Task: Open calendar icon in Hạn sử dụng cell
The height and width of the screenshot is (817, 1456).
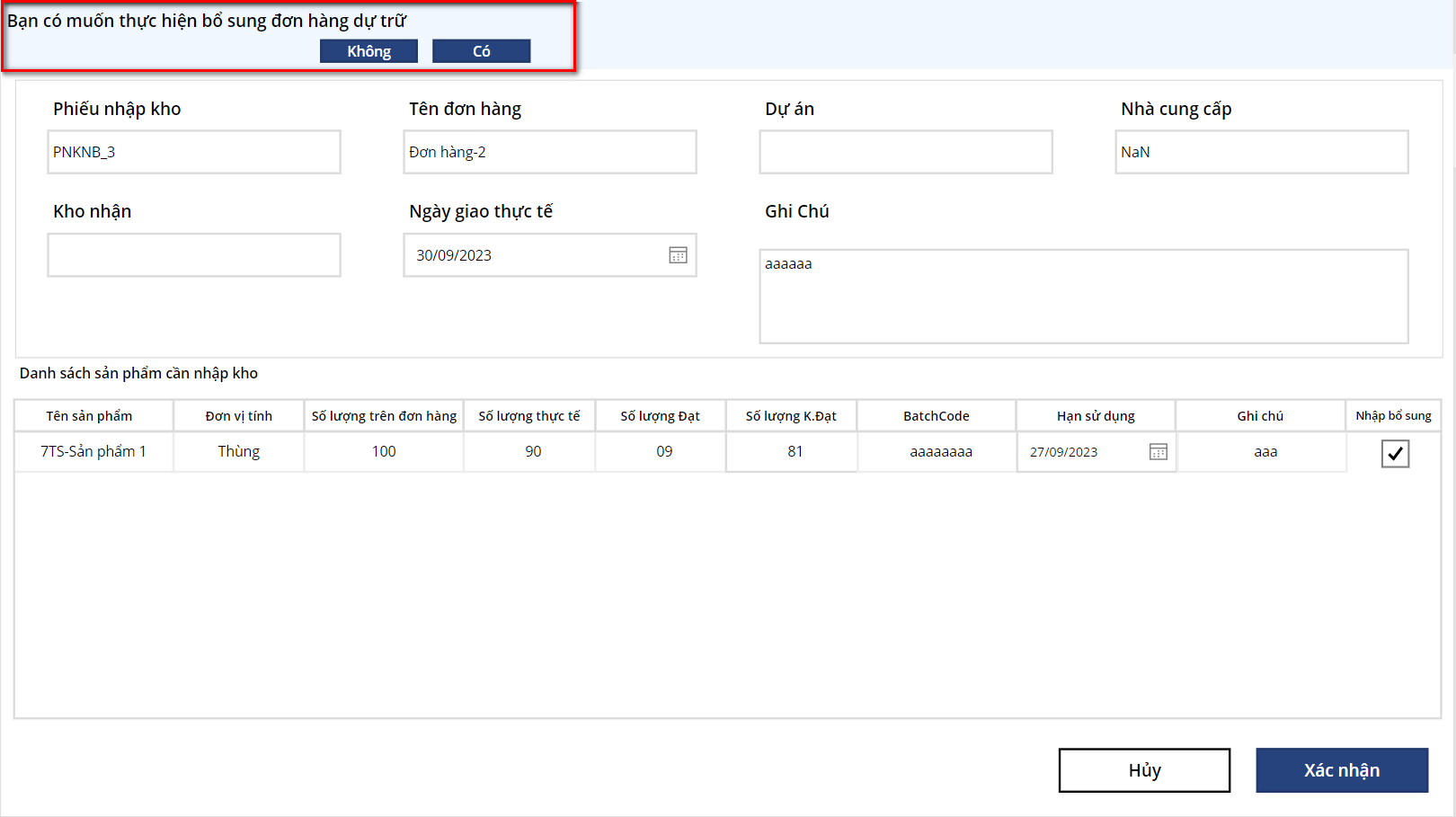Action: [1158, 452]
